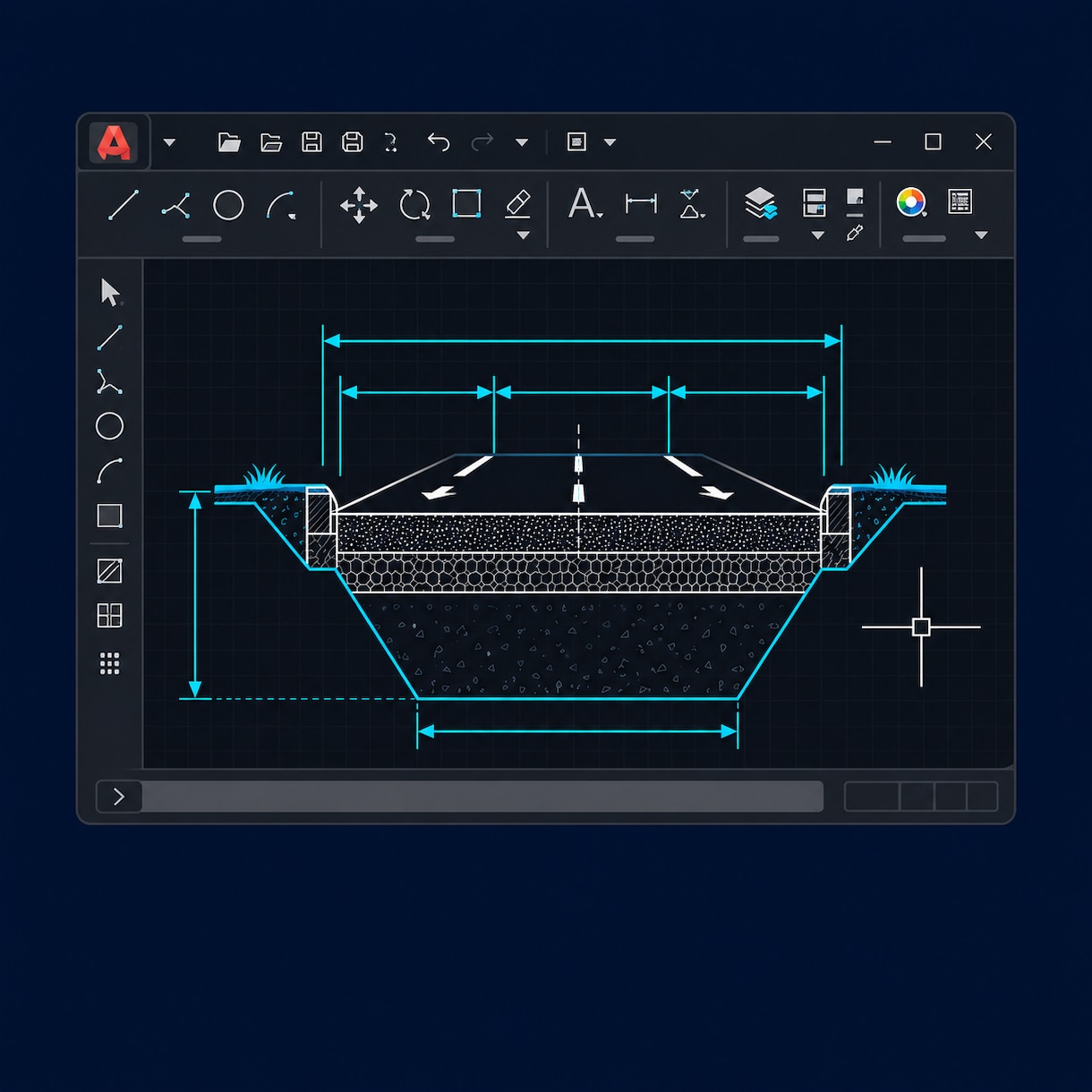Pick the Eraser tool
Image resolution: width=1092 pixels, height=1092 pixels.
(x=518, y=203)
